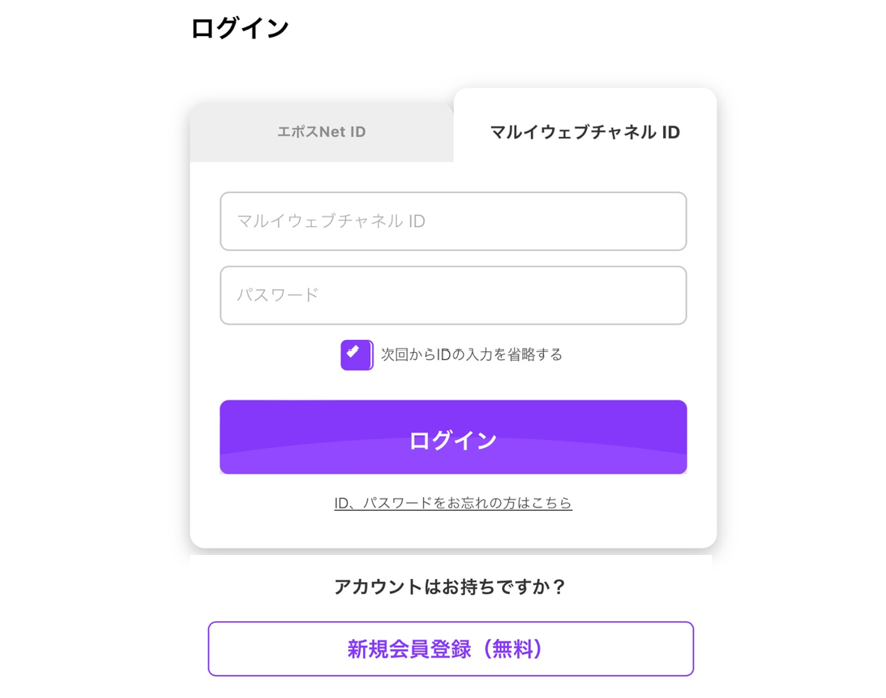Submit the form with the ログイン button
Viewport: 886px width, 698px height.
[x=453, y=437]
